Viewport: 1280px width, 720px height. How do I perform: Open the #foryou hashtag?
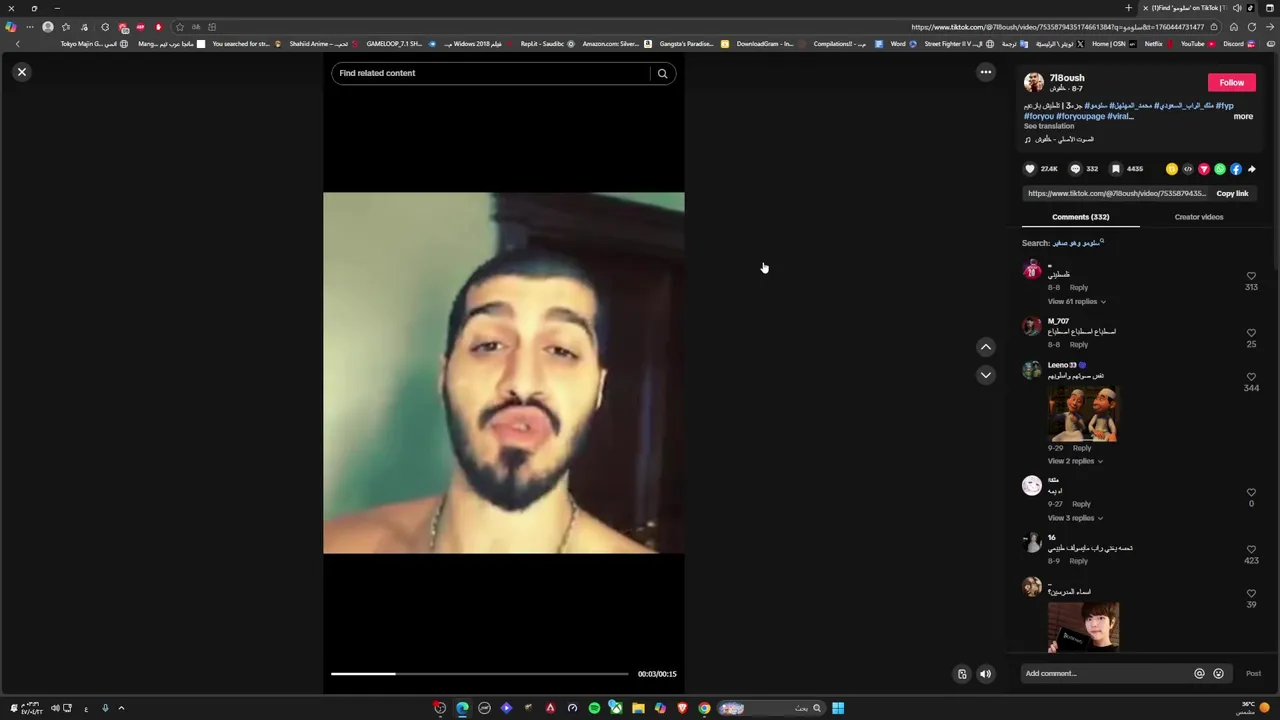click(x=1039, y=116)
